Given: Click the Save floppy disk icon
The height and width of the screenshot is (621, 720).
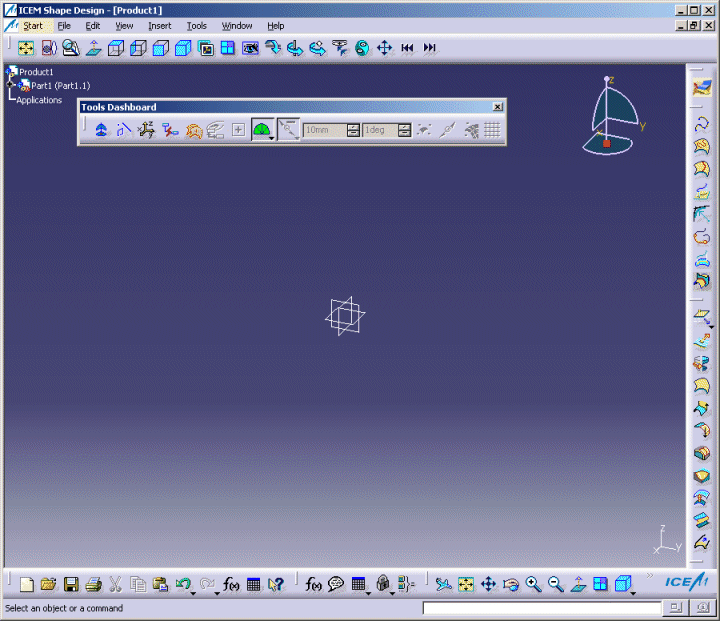Looking at the screenshot, I should (71, 585).
